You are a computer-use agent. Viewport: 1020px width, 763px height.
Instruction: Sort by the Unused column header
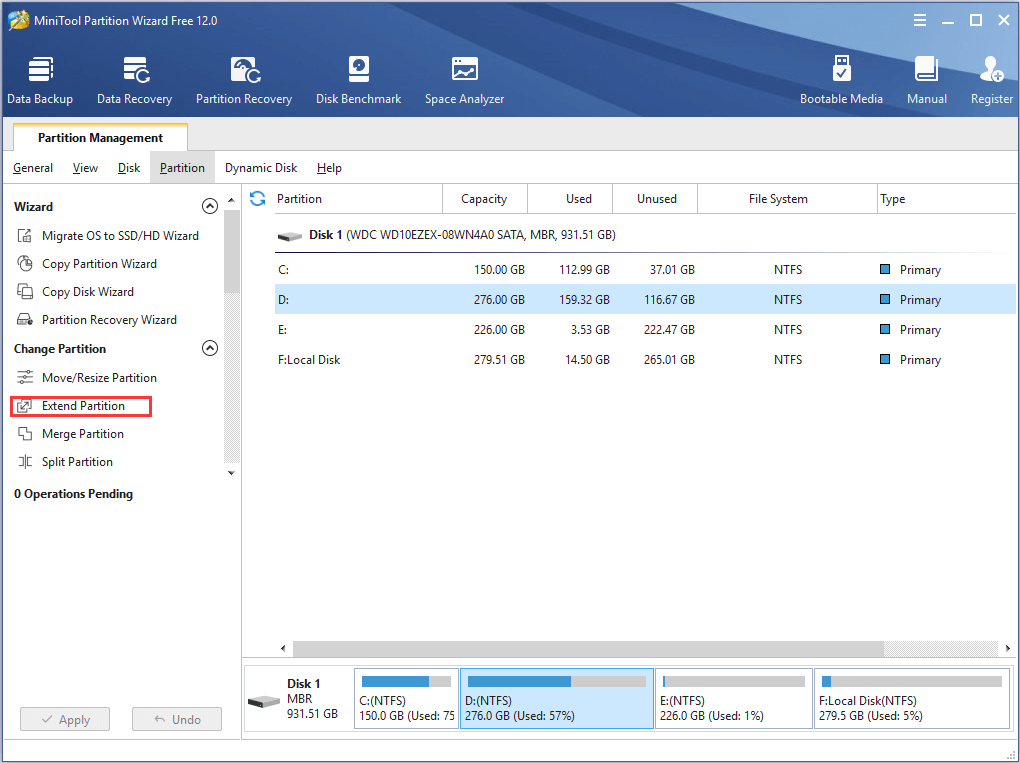tap(655, 199)
